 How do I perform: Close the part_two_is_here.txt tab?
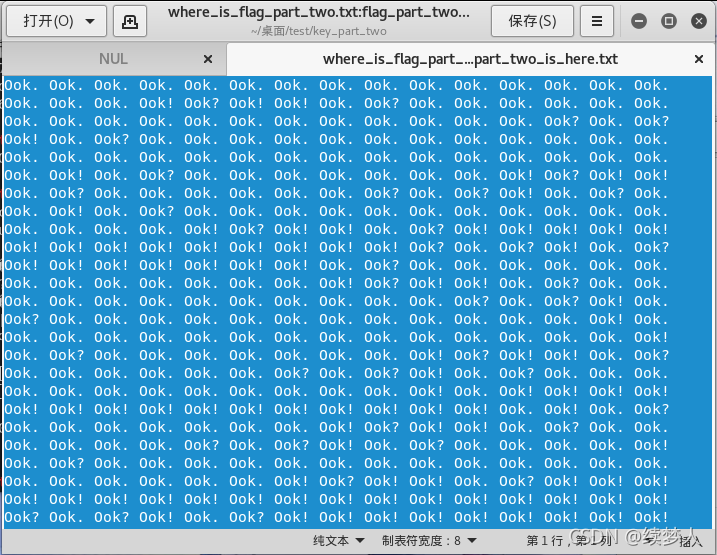(699, 59)
